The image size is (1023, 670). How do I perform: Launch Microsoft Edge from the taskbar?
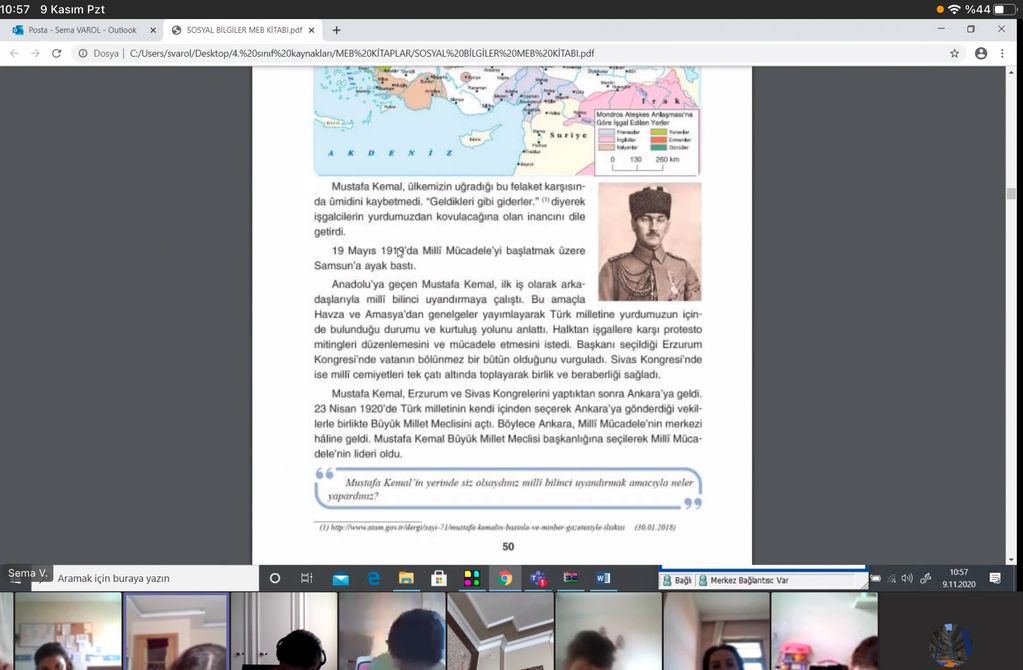point(373,578)
